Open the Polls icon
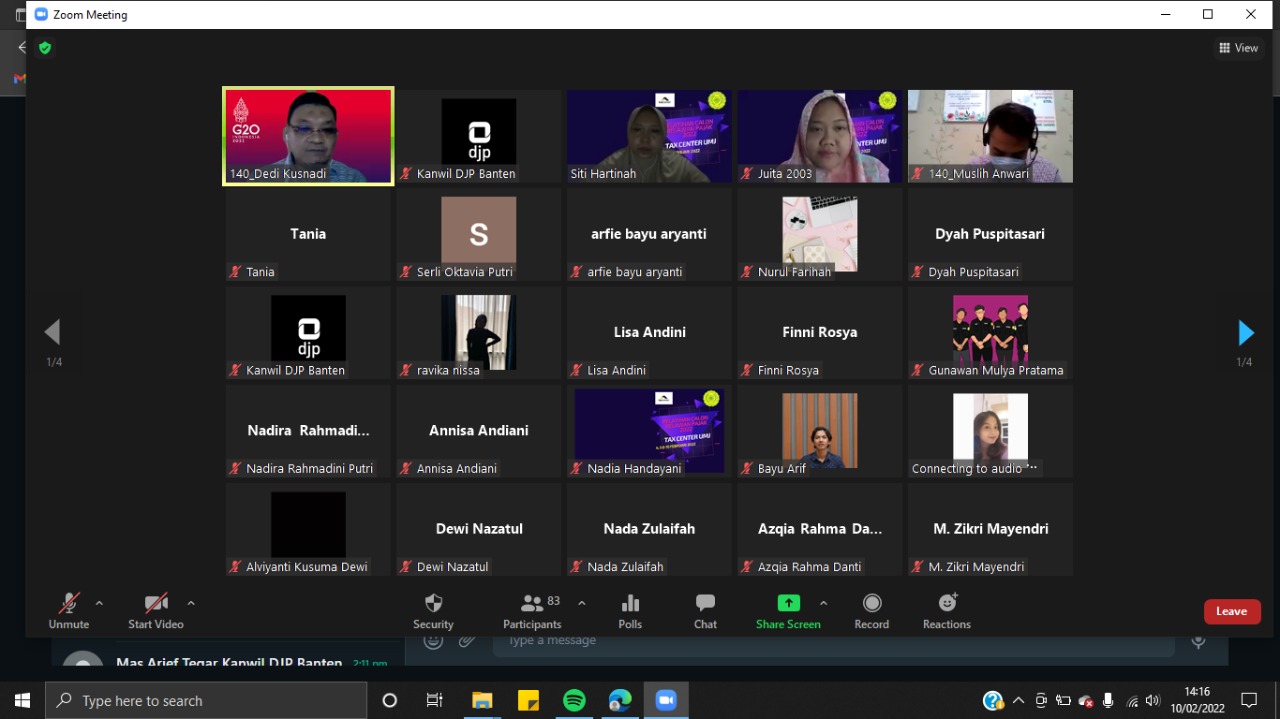The height and width of the screenshot is (719, 1280). pos(630,603)
